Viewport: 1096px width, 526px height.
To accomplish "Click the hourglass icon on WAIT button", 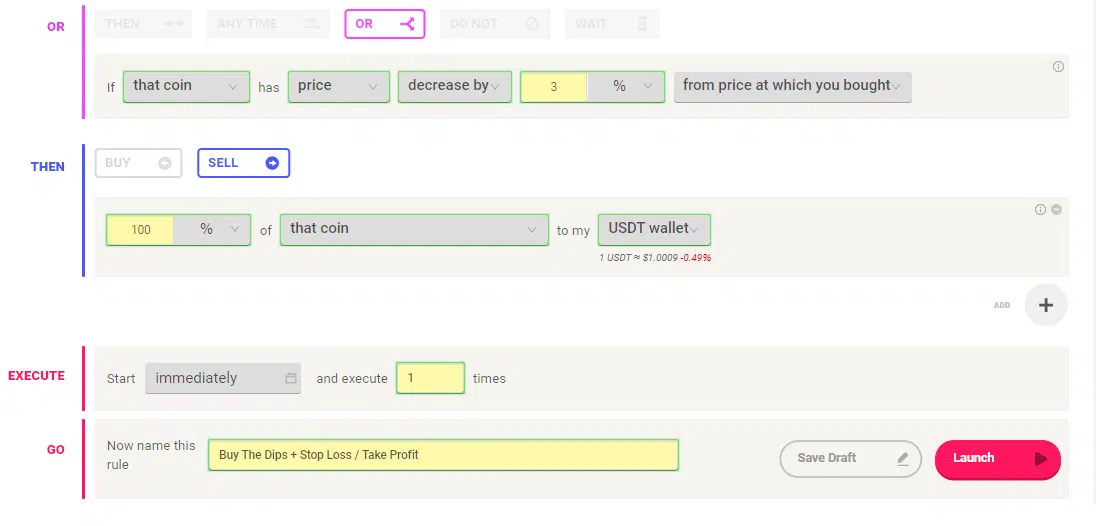I will point(642,24).
